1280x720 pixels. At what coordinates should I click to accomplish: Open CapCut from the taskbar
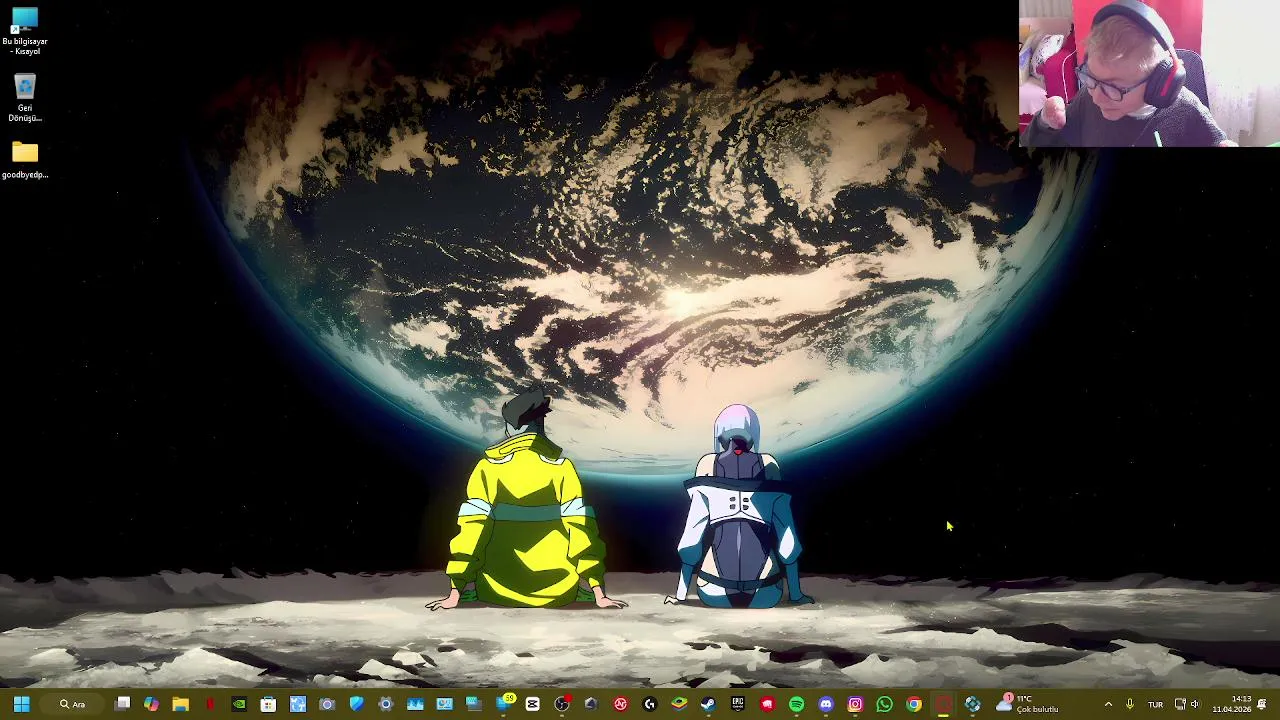click(532, 704)
